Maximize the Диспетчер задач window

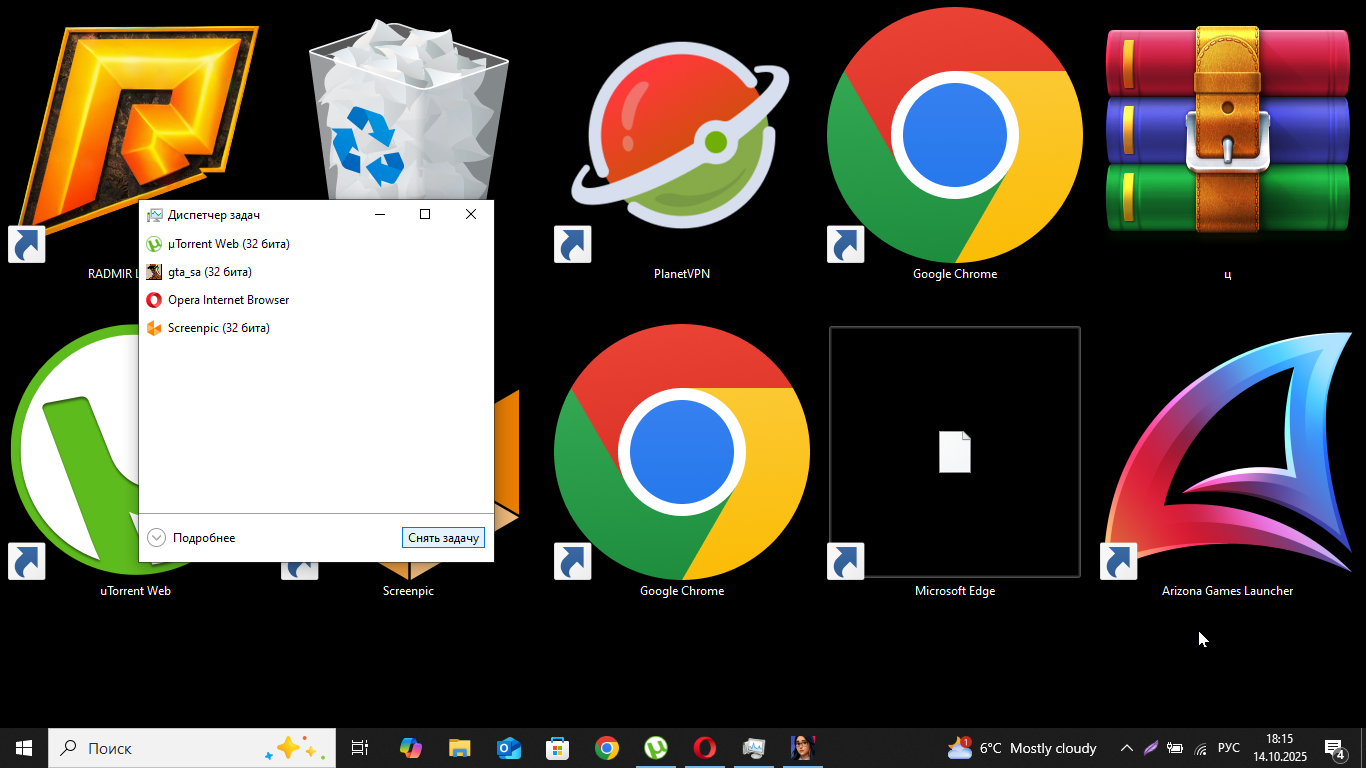point(425,214)
